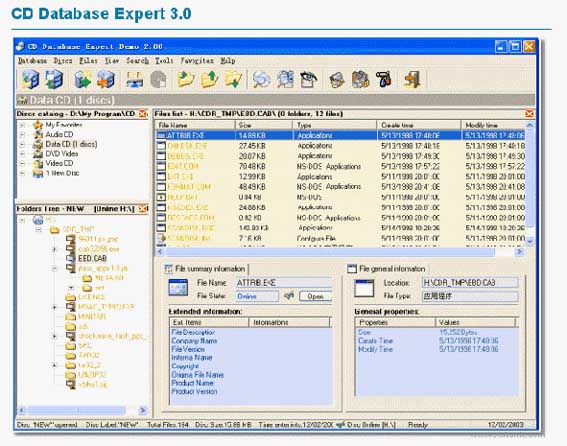Screen dimensions: 567x446
Task: Close the Folders Tree panel
Action: tap(143, 209)
